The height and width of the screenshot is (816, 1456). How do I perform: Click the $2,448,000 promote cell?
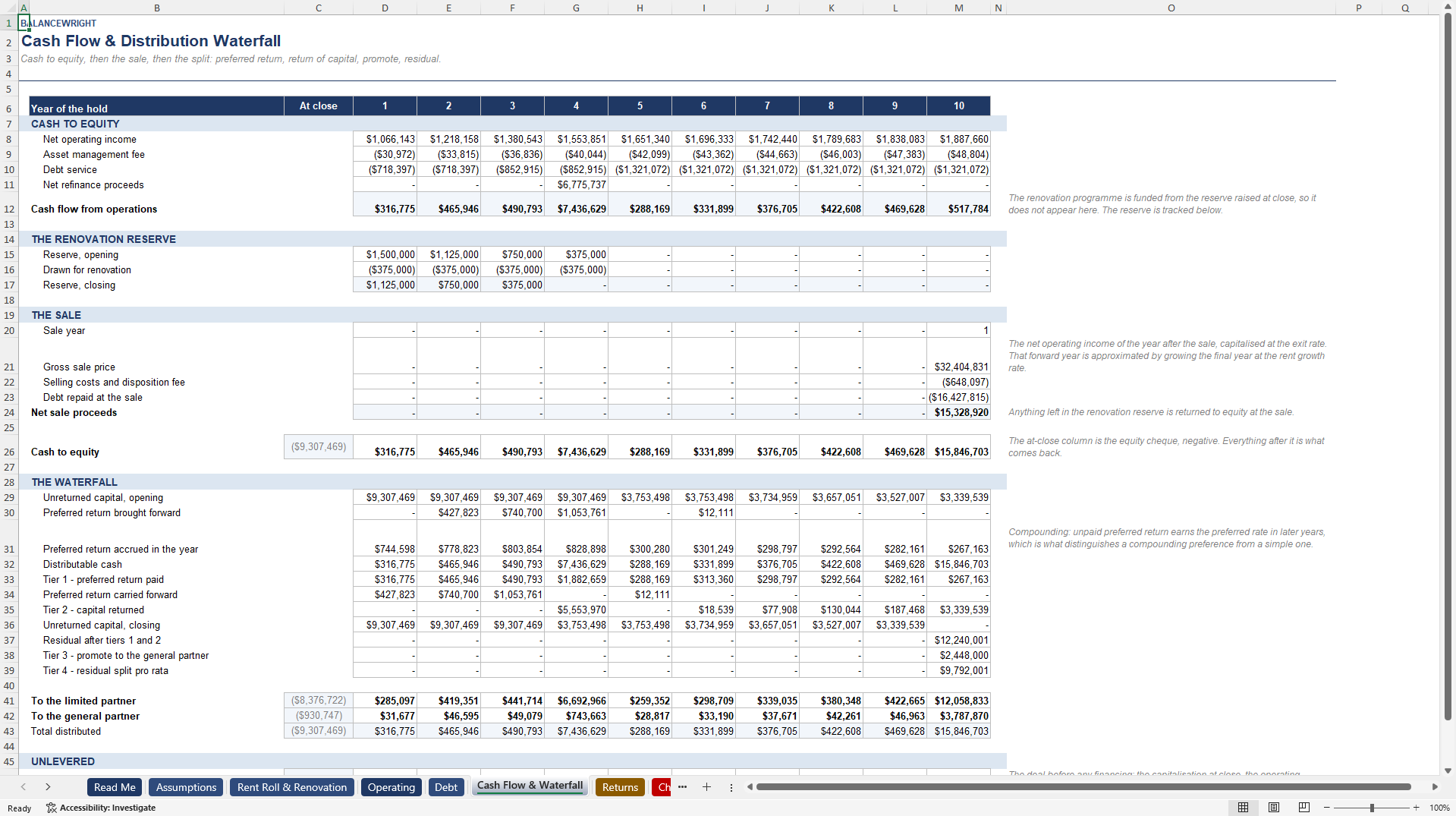click(x=958, y=655)
